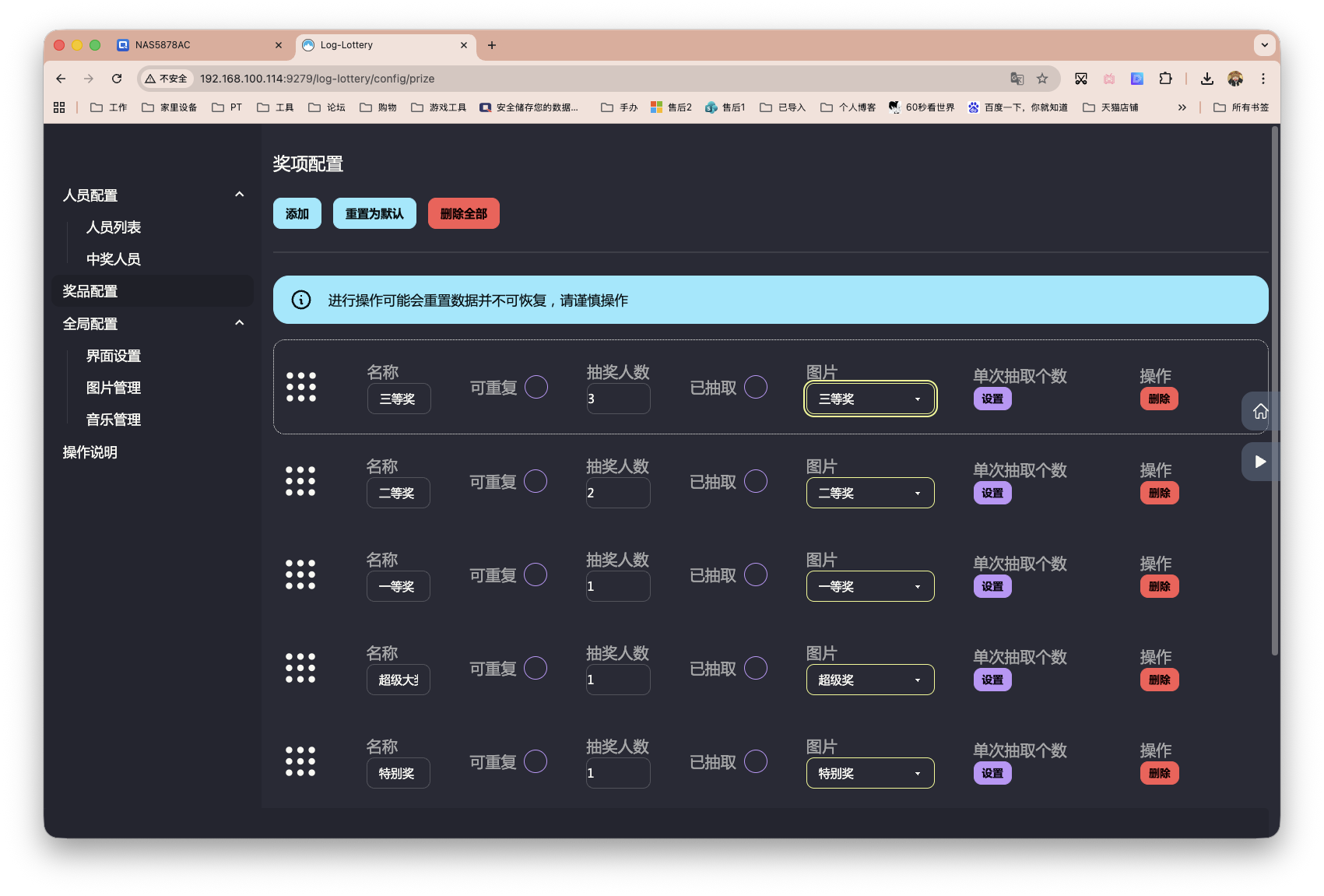Click the drag handle beside 三等奖 row
Image resolution: width=1324 pixels, height=896 pixels.
pos(300,387)
